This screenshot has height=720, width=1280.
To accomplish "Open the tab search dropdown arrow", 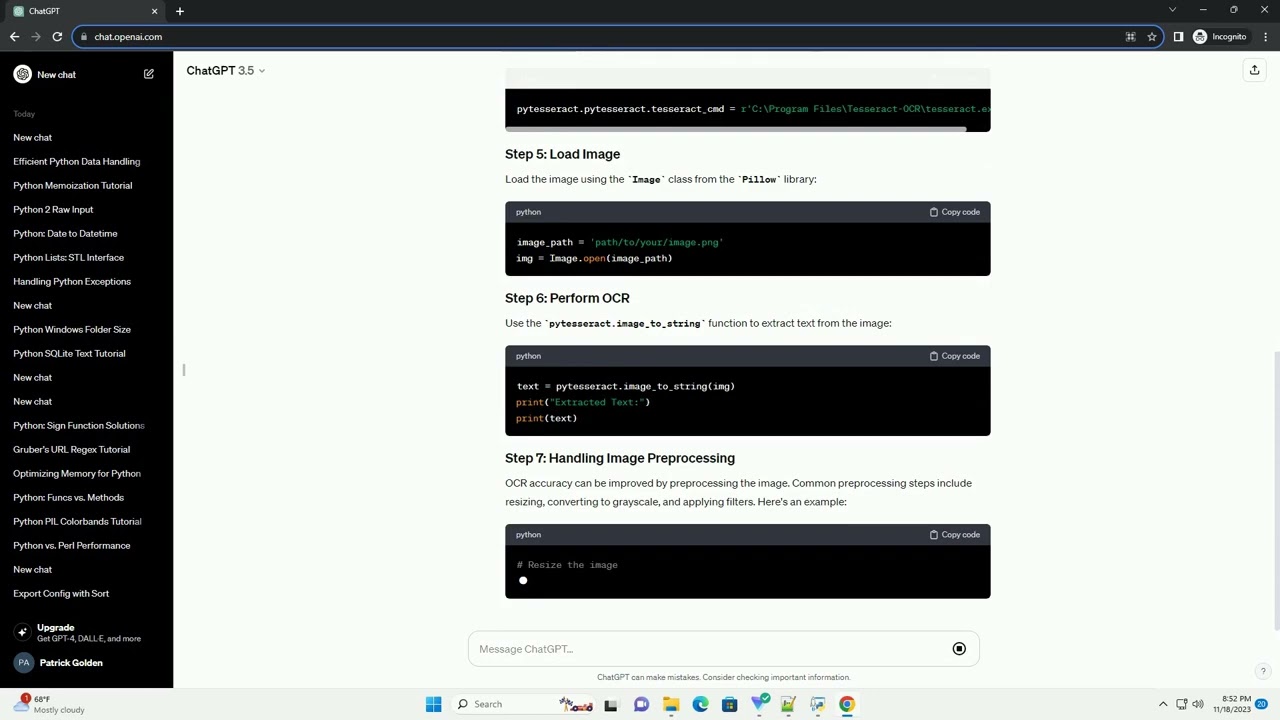I will coord(1172,10).
